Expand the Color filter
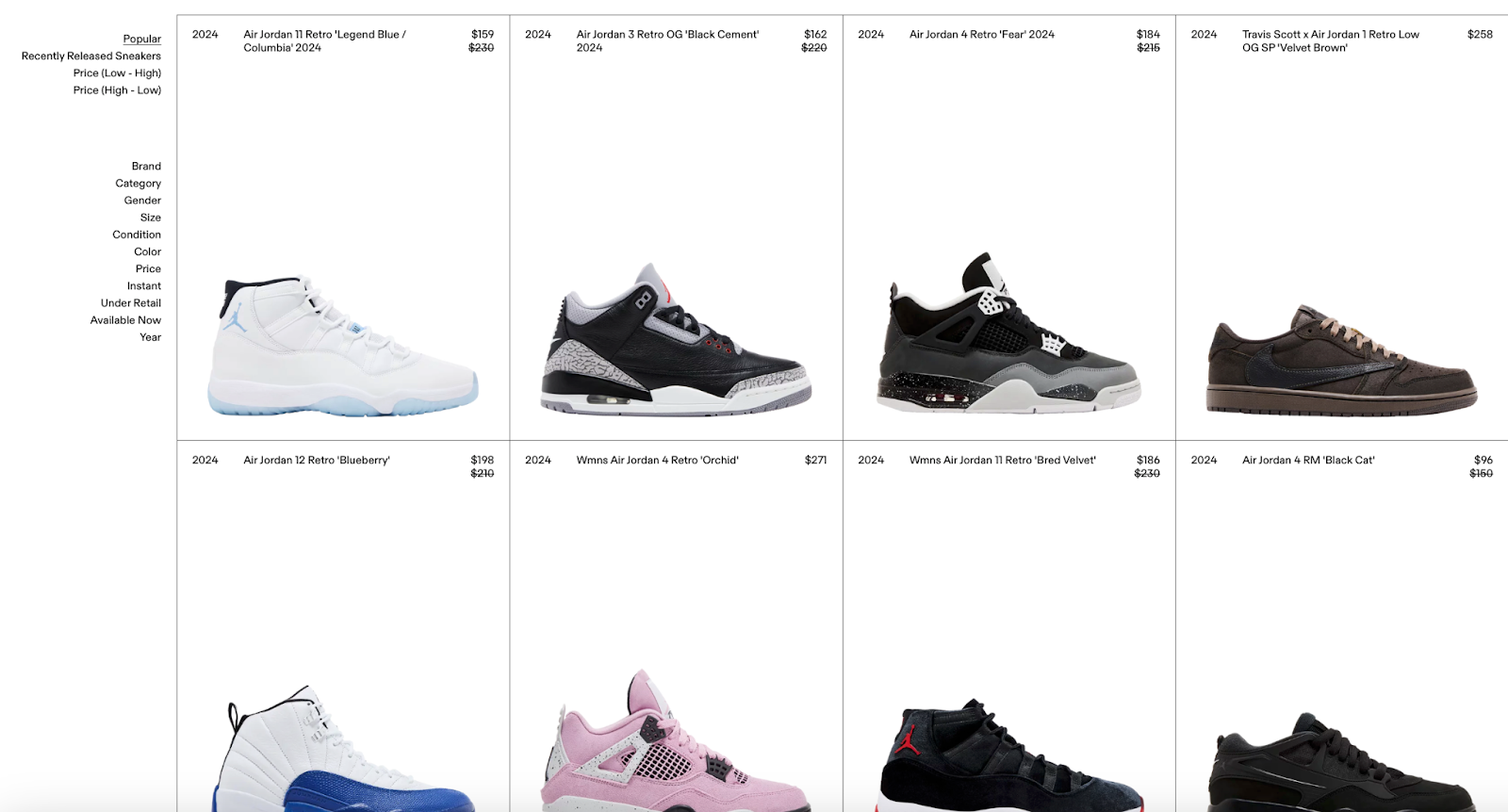Viewport: 1508px width, 812px height. point(148,252)
